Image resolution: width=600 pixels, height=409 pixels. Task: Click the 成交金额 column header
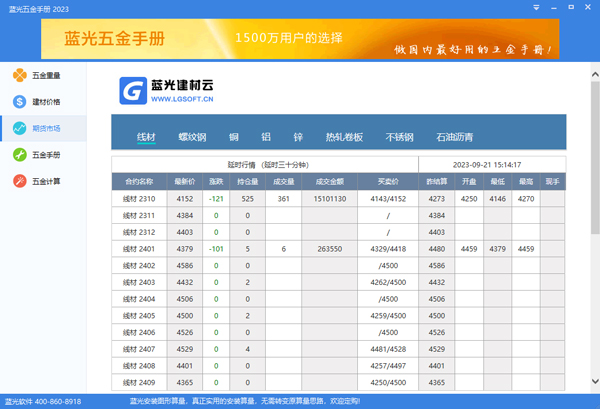point(329,182)
